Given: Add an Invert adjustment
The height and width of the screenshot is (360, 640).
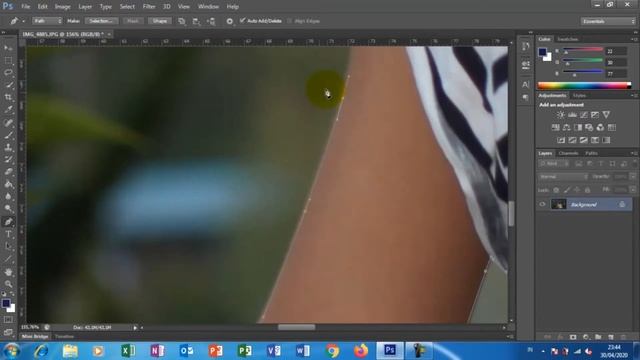Looking at the screenshot, I should point(561,140).
